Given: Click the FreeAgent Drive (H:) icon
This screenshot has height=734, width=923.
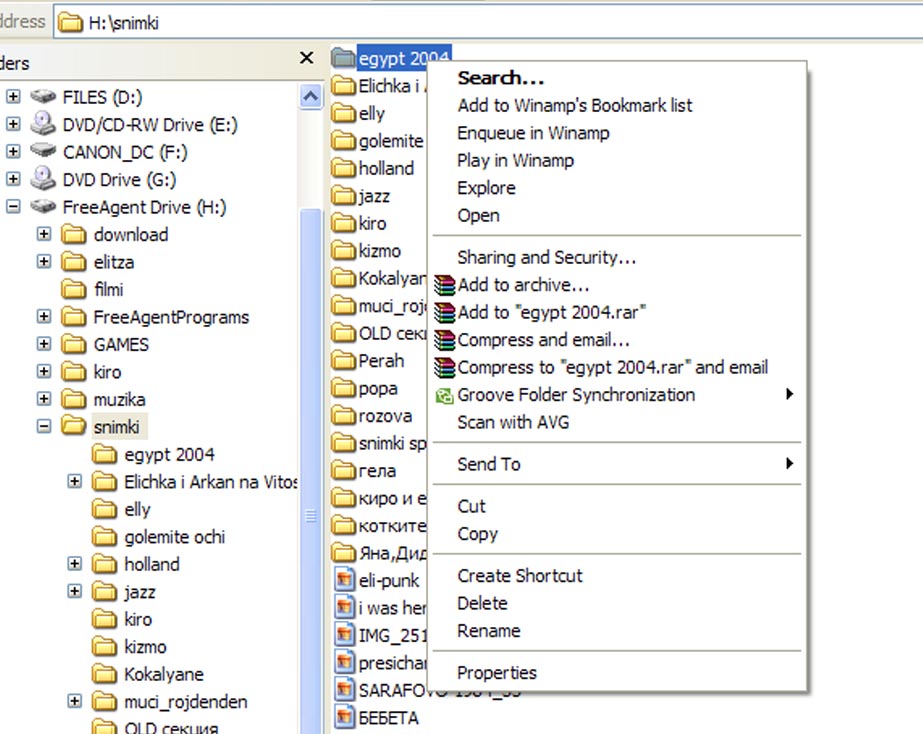Looking at the screenshot, I should [44, 207].
